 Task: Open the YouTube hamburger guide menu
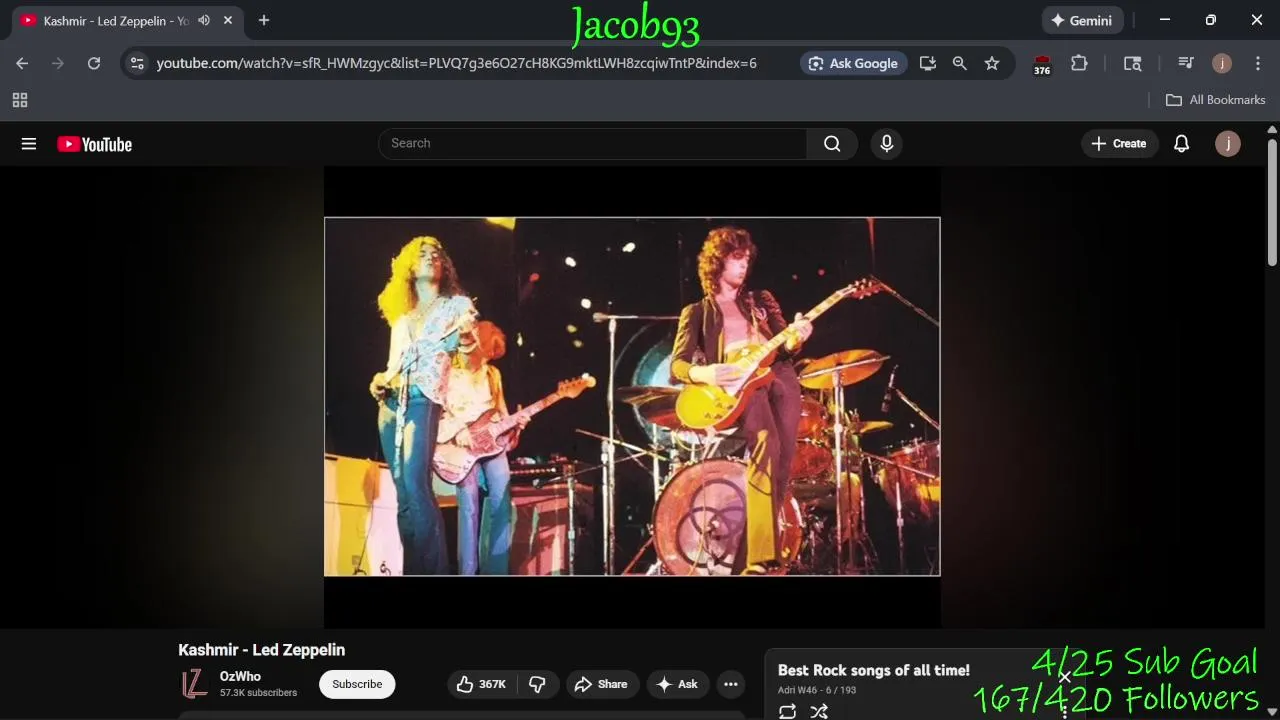click(x=29, y=144)
